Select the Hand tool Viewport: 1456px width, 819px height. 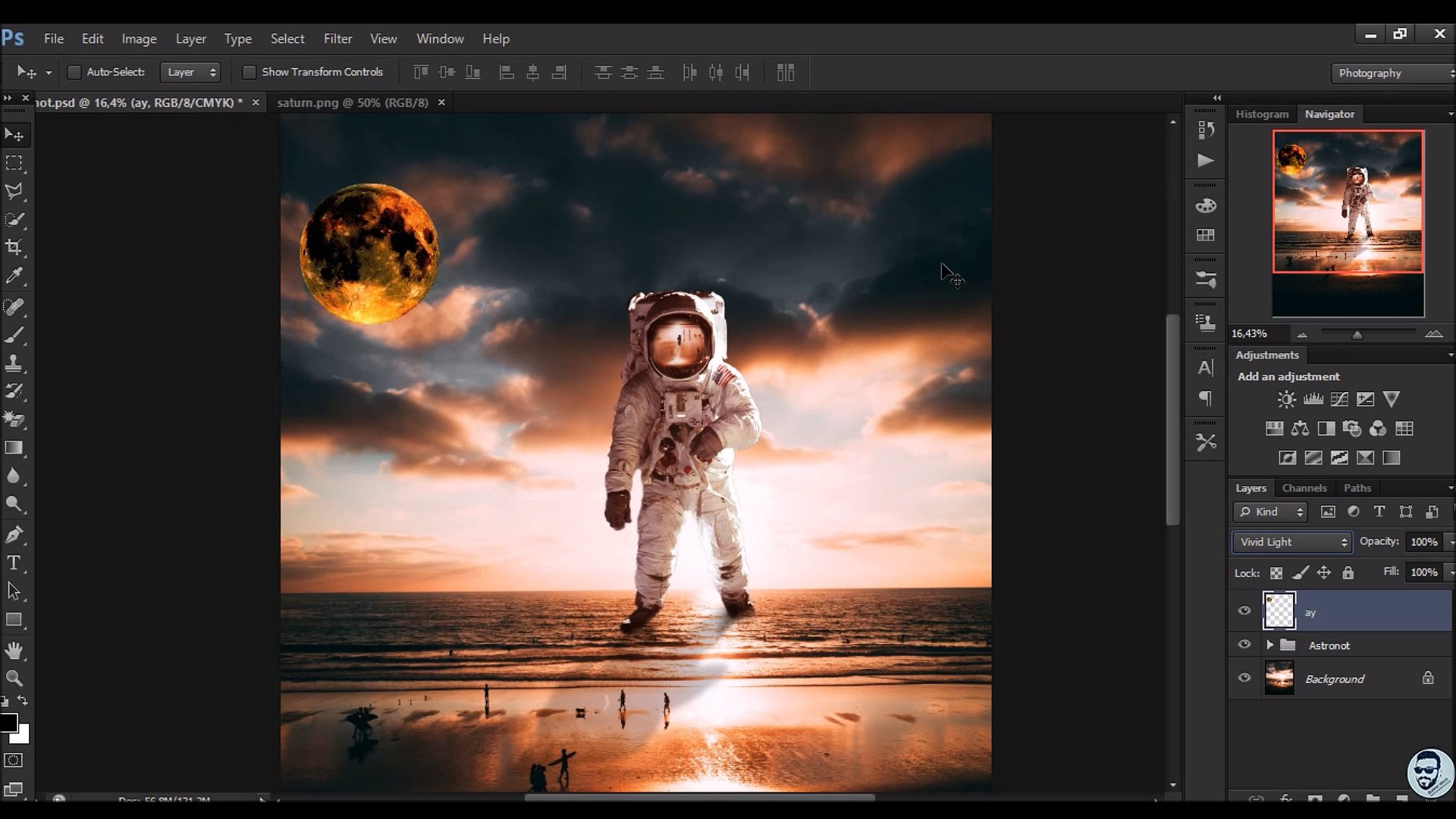14,651
